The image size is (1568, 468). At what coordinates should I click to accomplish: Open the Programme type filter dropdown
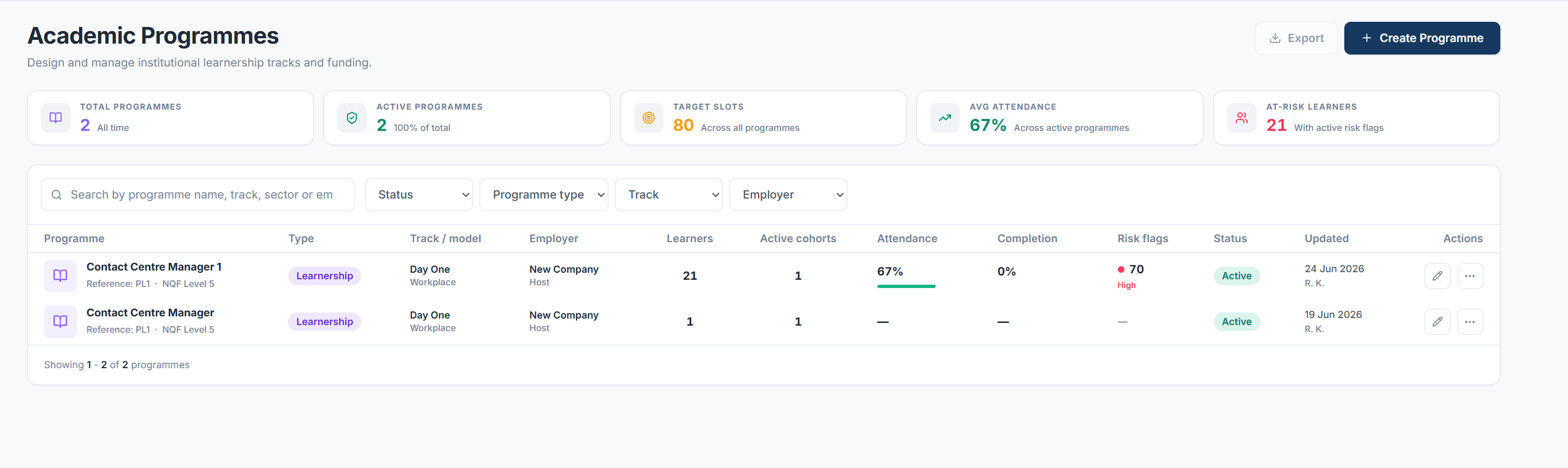543,195
